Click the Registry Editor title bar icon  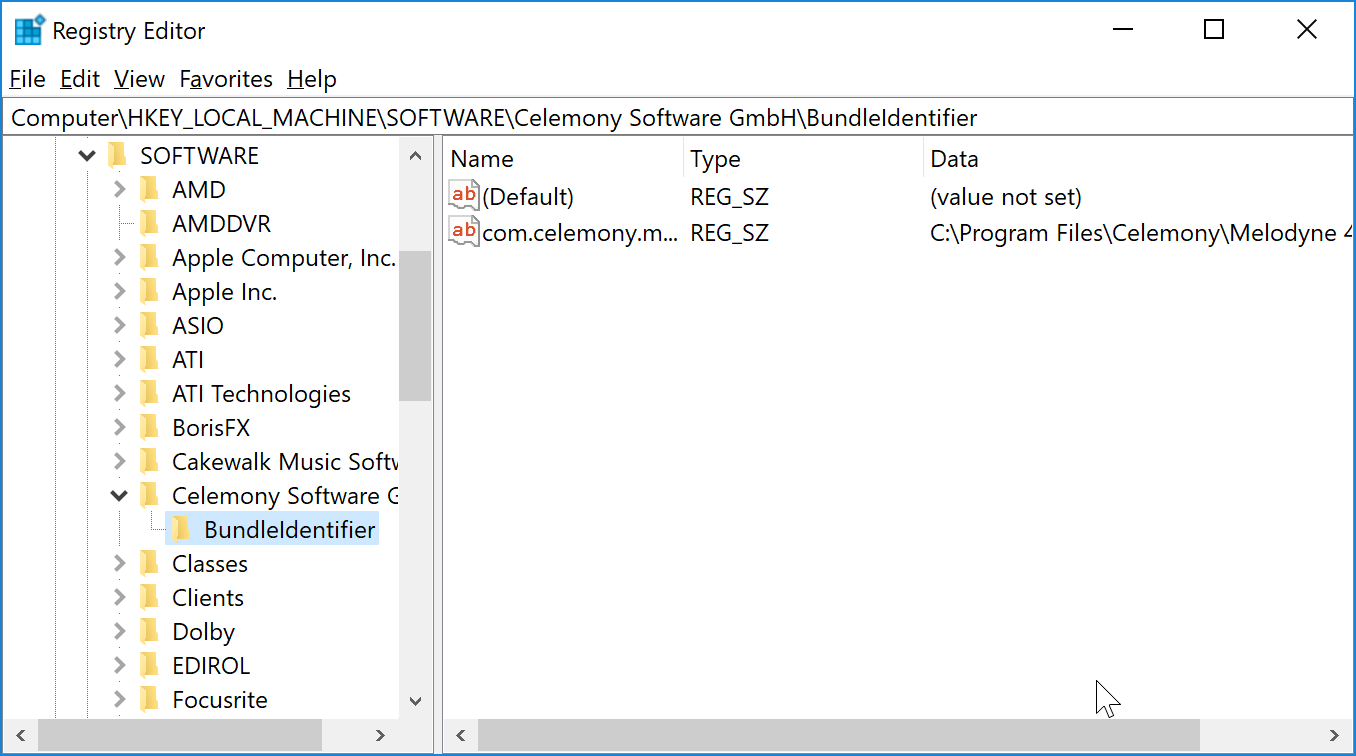point(29,31)
